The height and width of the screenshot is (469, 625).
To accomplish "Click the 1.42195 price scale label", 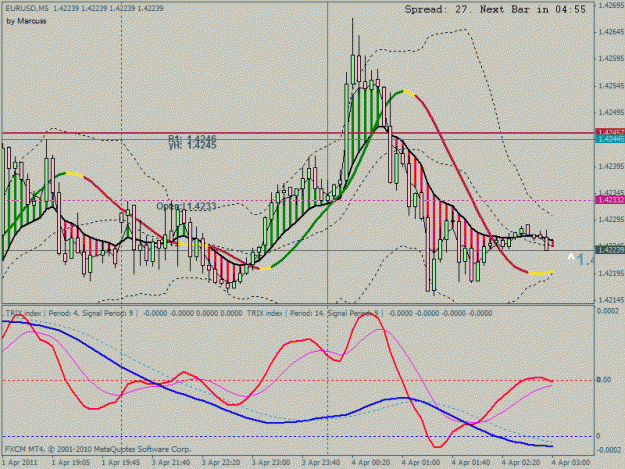I will (611, 273).
